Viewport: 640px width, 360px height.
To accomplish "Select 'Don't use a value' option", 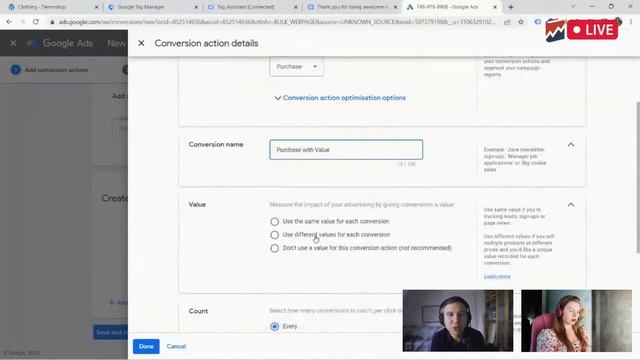I will (274, 248).
